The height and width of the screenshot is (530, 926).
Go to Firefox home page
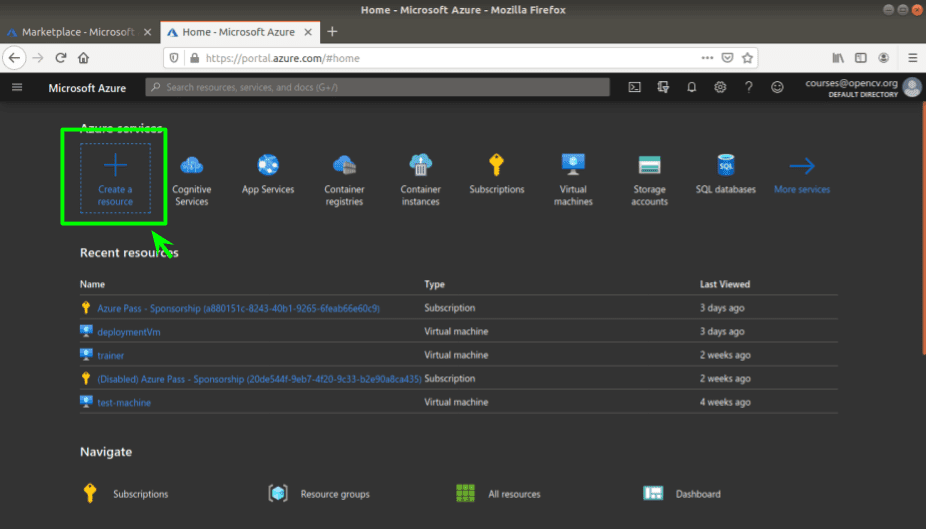coord(83,58)
